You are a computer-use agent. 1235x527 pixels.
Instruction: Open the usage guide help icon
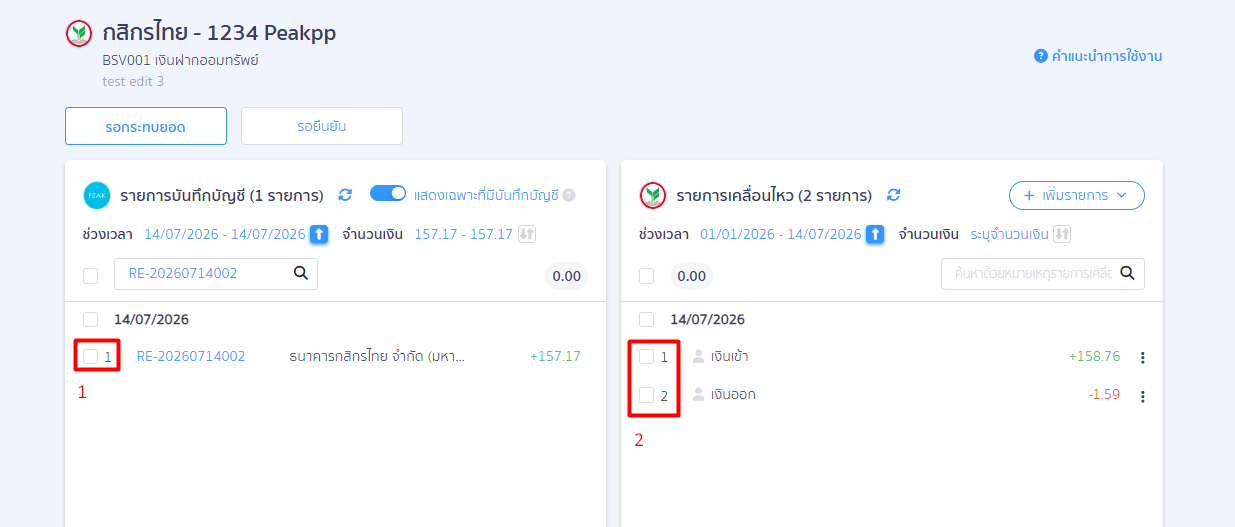[x=1040, y=56]
